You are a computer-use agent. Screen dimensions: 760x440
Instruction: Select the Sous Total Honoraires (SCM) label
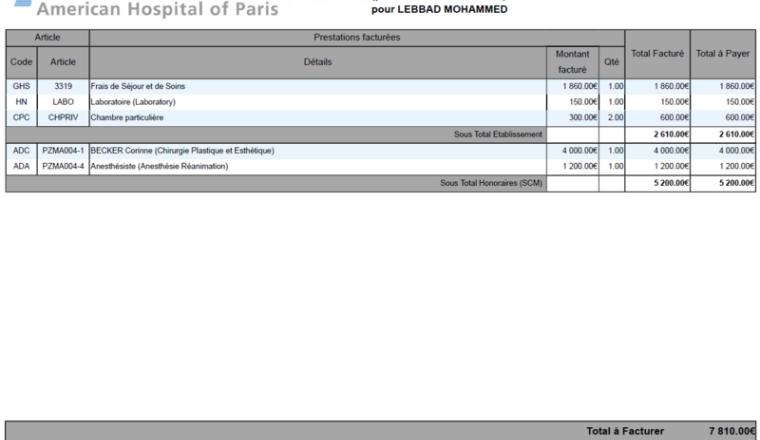click(x=491, y=183)
